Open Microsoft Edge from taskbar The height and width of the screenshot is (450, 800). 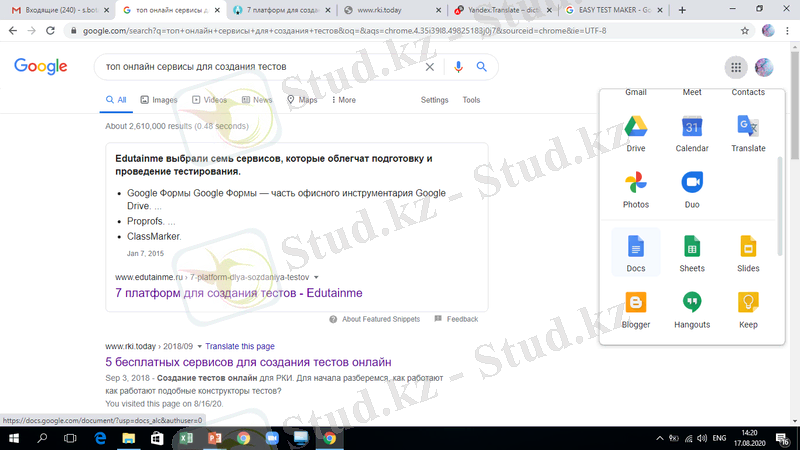(100, 438)
